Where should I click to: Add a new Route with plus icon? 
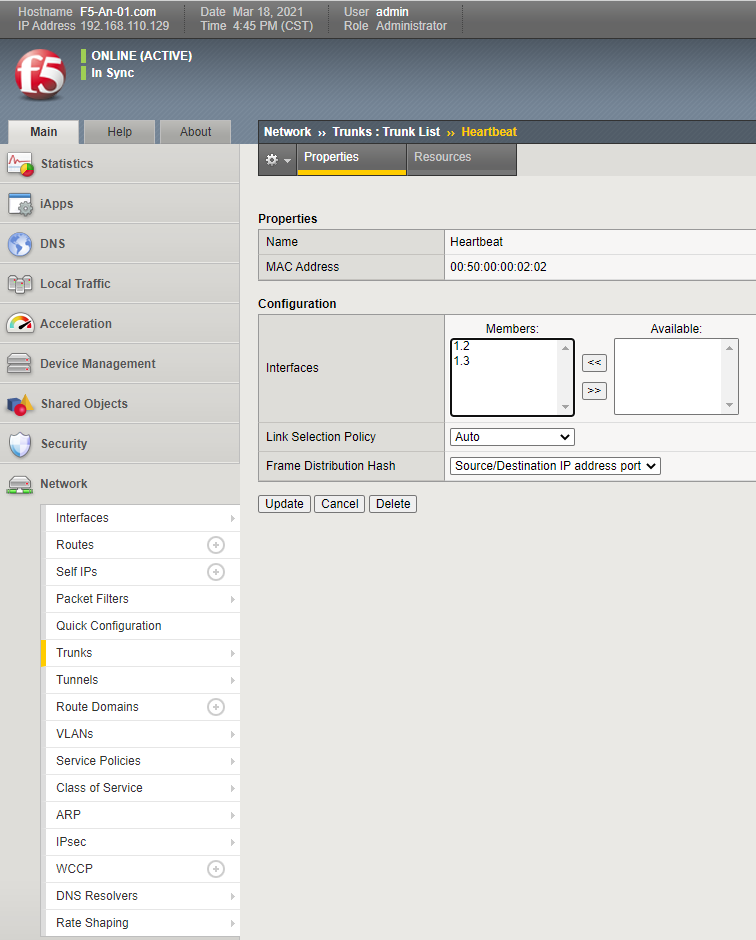click(215, 545)
